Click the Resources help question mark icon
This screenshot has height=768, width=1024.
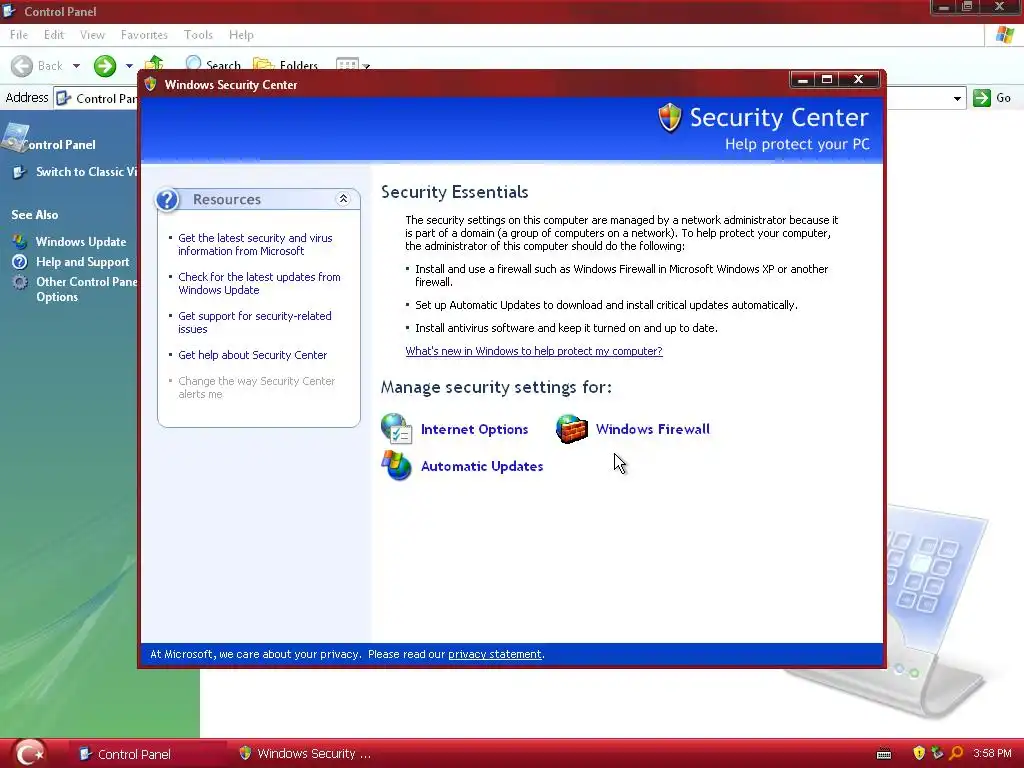pos(168,199)
